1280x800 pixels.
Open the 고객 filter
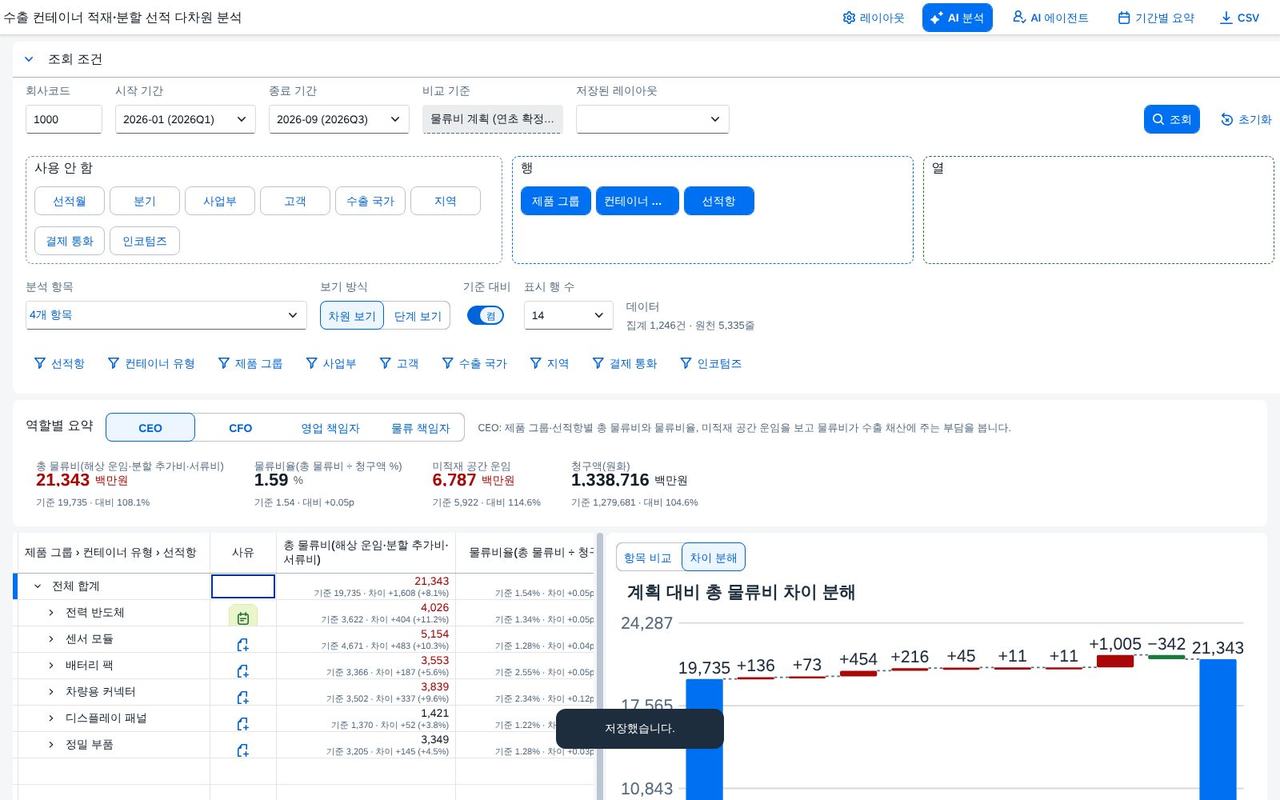coord(399,364)
